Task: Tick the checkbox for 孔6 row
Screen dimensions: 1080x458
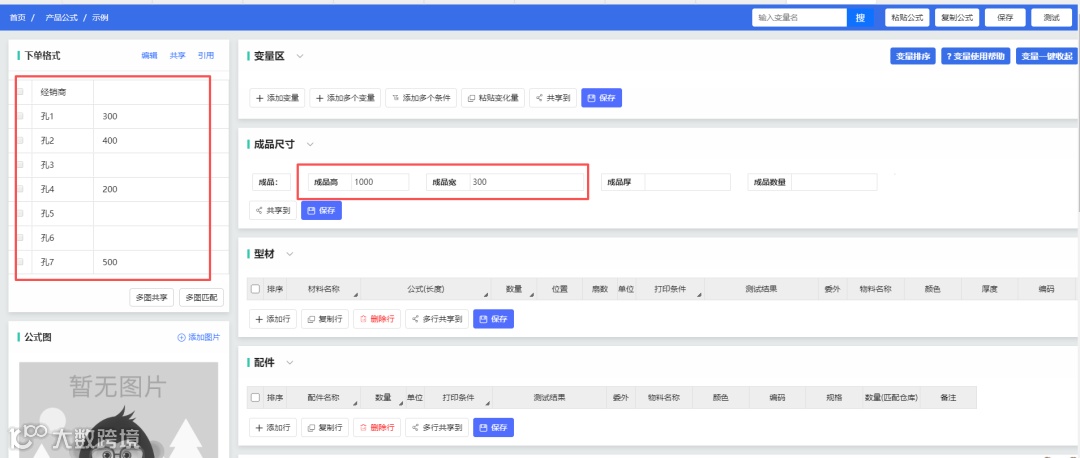Action: (20, 238)
